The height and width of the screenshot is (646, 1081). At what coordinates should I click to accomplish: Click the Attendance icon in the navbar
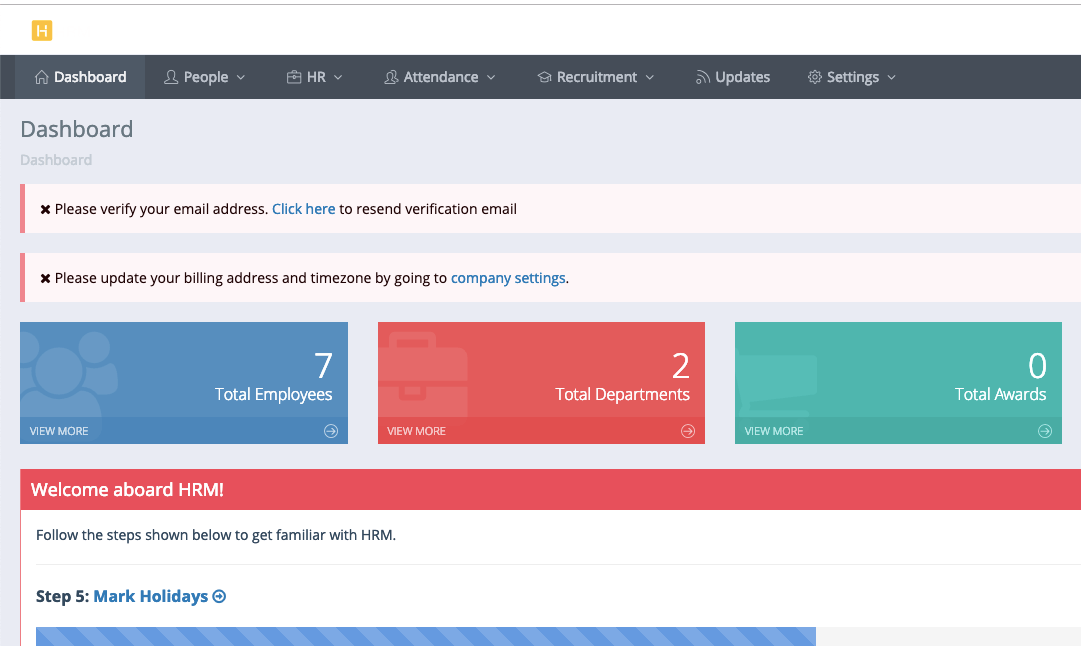coord(391,76)
